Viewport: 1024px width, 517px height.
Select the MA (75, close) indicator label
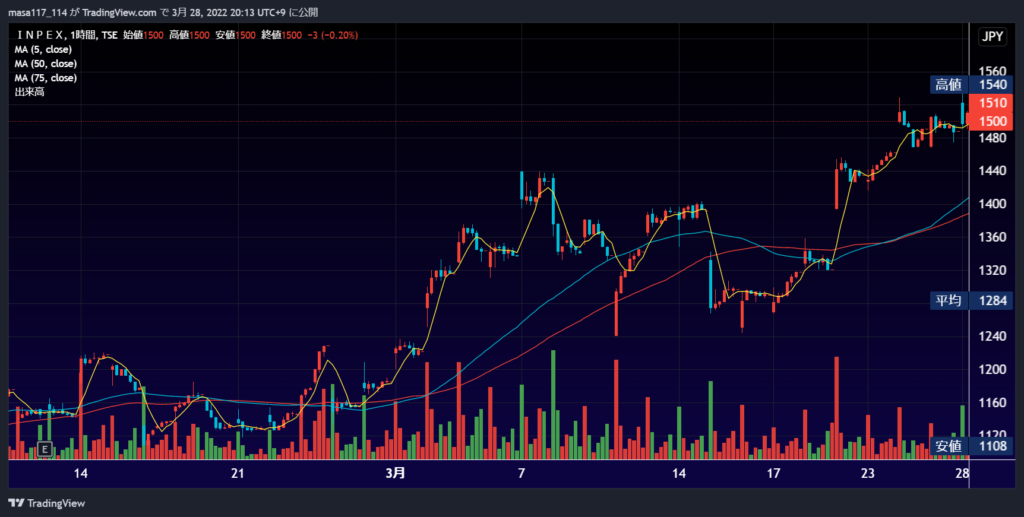[46, 78]
